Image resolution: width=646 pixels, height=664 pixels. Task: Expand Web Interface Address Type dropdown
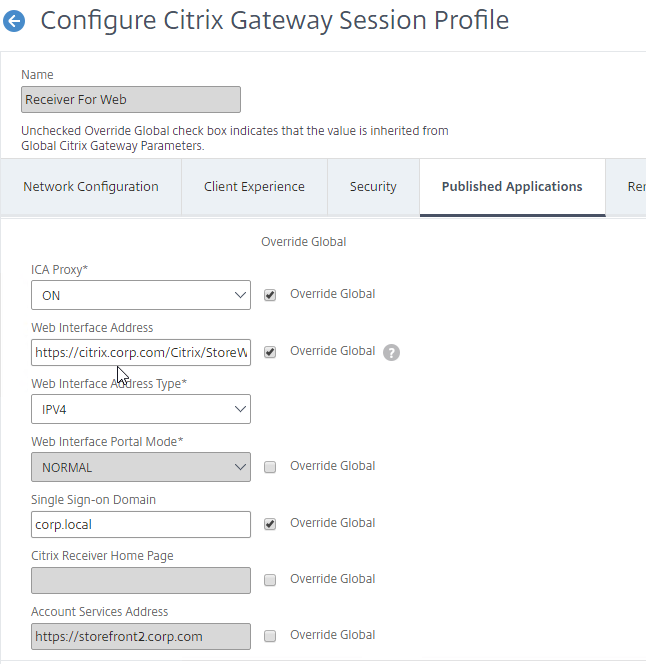click(x=141, y=409)
